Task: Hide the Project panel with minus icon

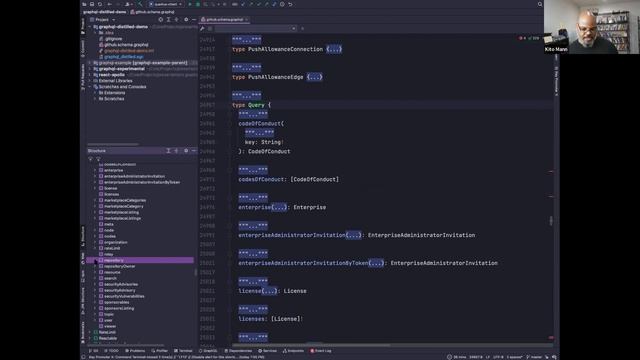Action: 194,20
